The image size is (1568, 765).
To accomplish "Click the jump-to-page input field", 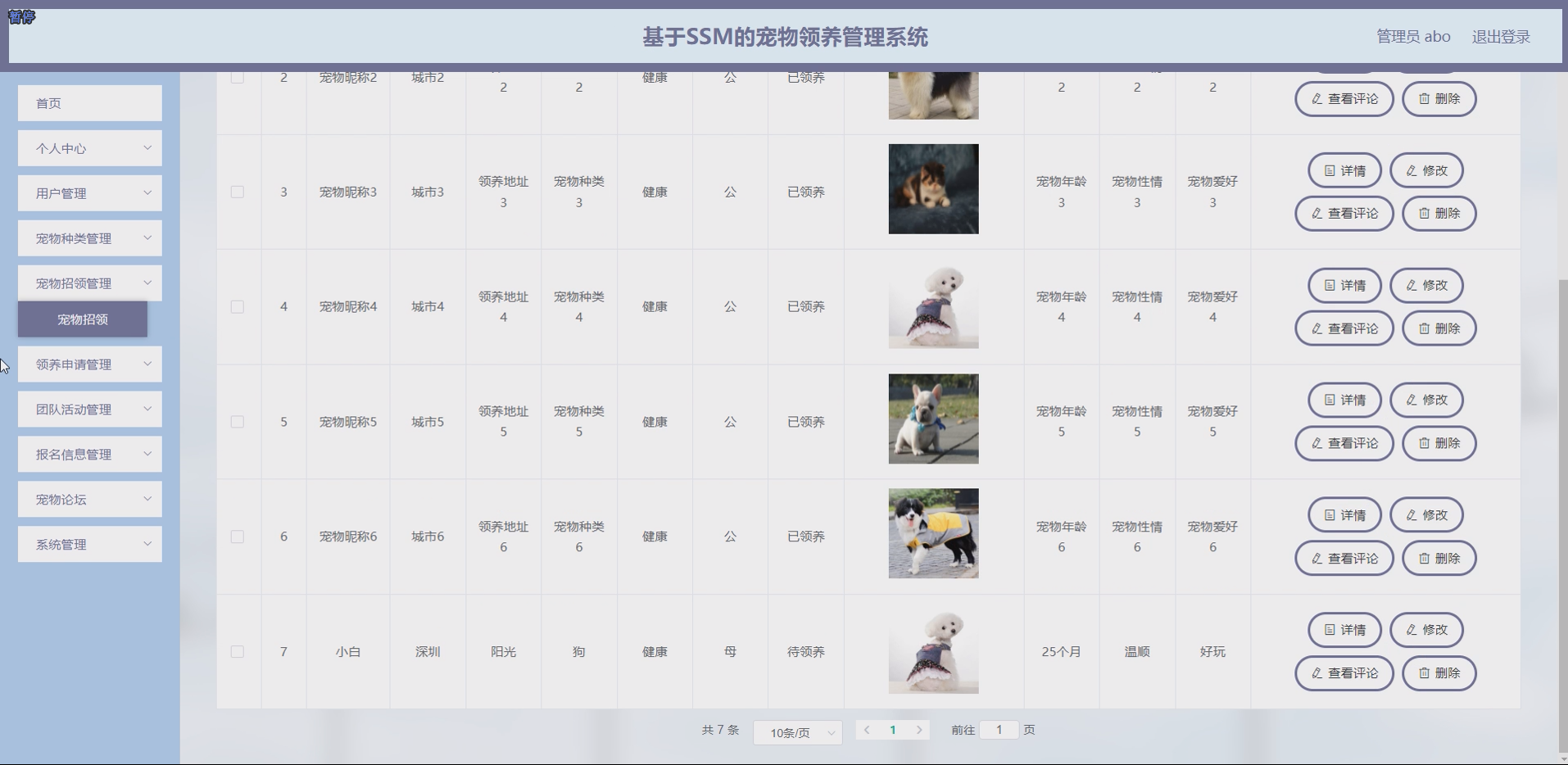I will (x=999, y=730).
